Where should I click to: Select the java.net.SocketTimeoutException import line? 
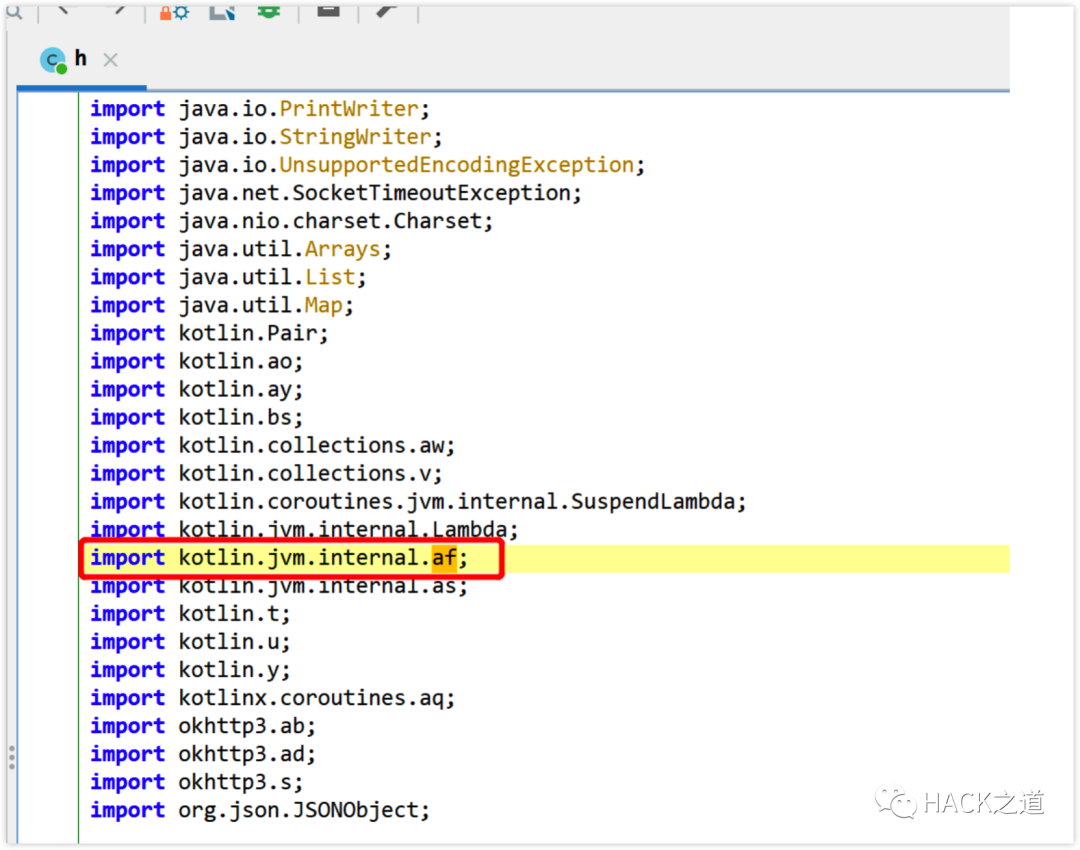pos(336,194)
